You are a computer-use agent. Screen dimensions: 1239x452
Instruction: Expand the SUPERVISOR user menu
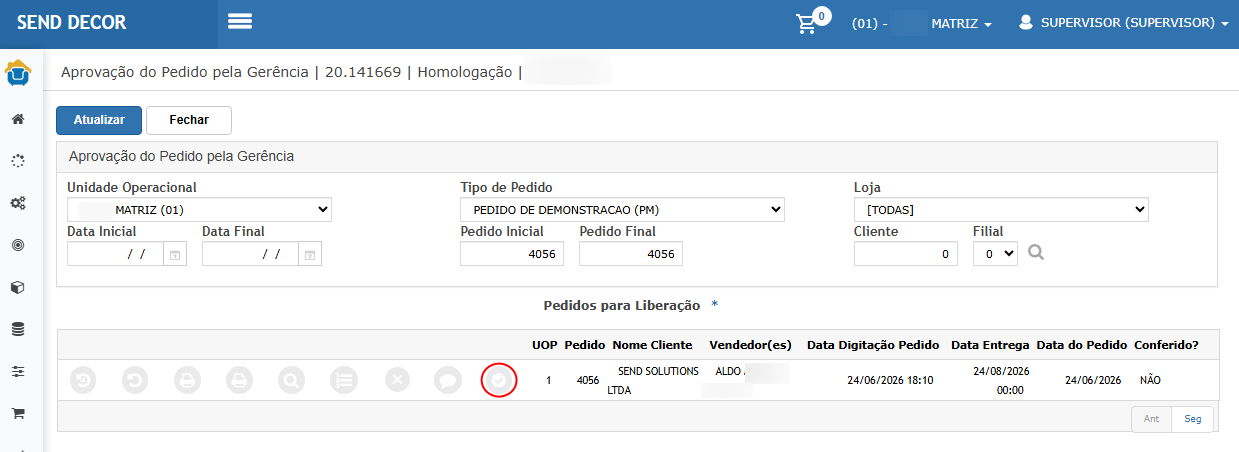1123,23
